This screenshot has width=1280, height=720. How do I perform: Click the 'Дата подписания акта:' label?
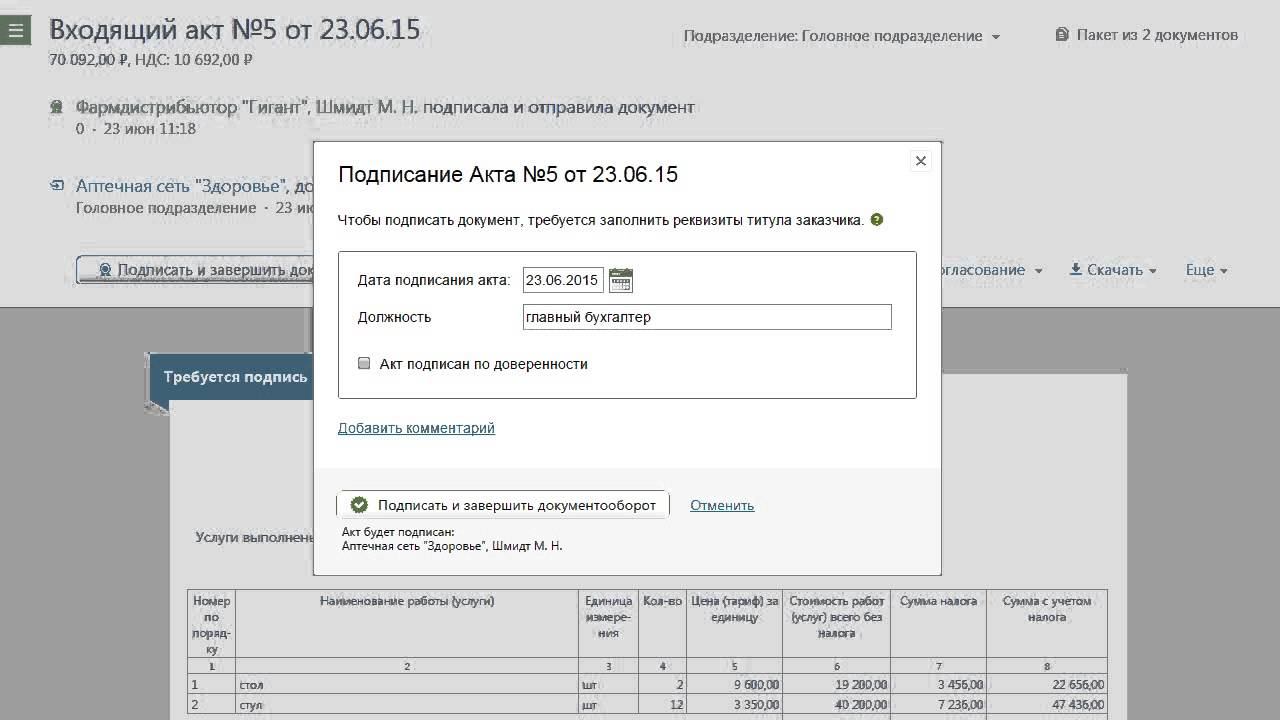434,280
